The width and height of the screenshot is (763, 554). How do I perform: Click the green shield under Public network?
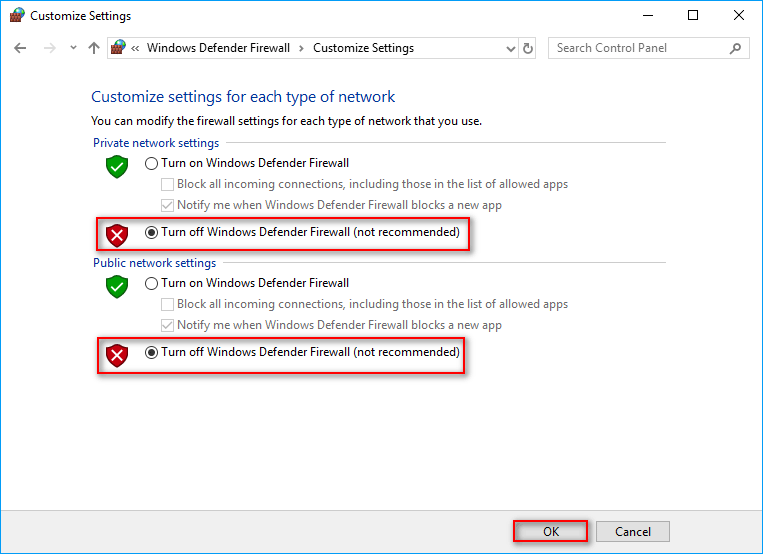click(x=117, y=287)
